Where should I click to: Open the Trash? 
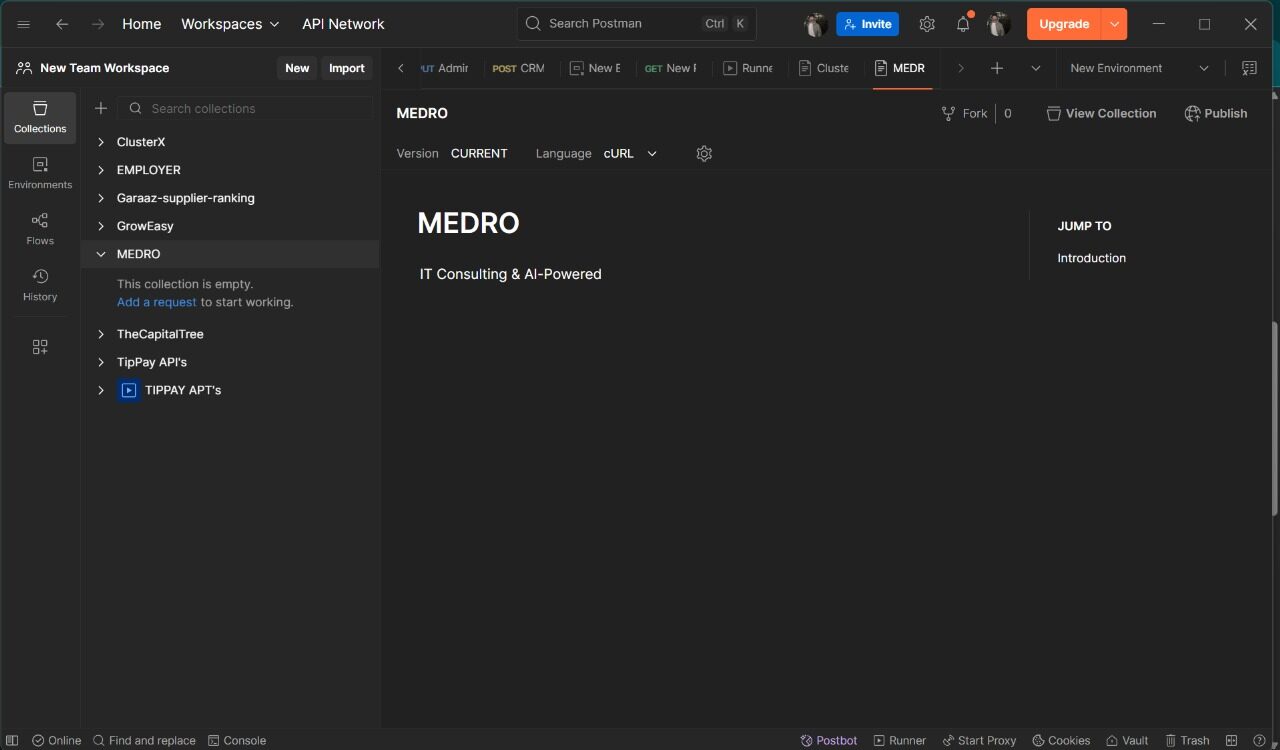click(1187, 740)
